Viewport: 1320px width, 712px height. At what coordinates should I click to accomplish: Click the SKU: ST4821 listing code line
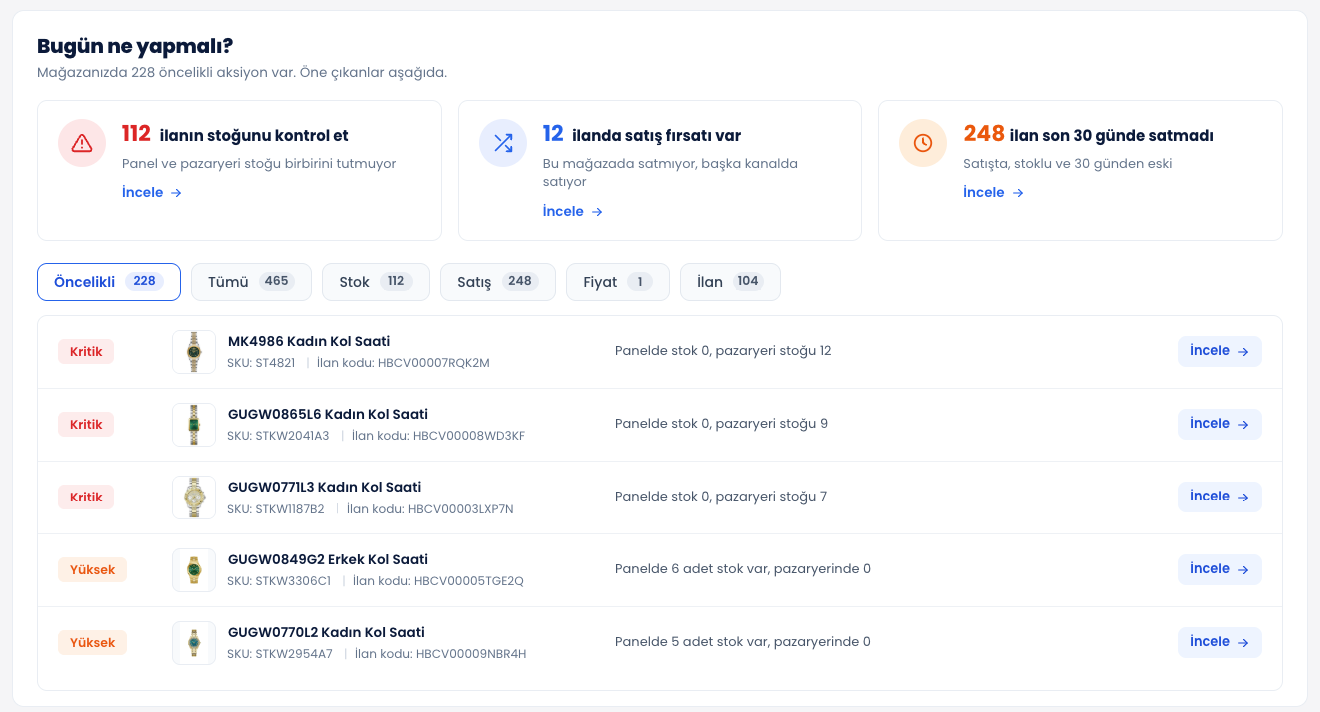(359, 363)
